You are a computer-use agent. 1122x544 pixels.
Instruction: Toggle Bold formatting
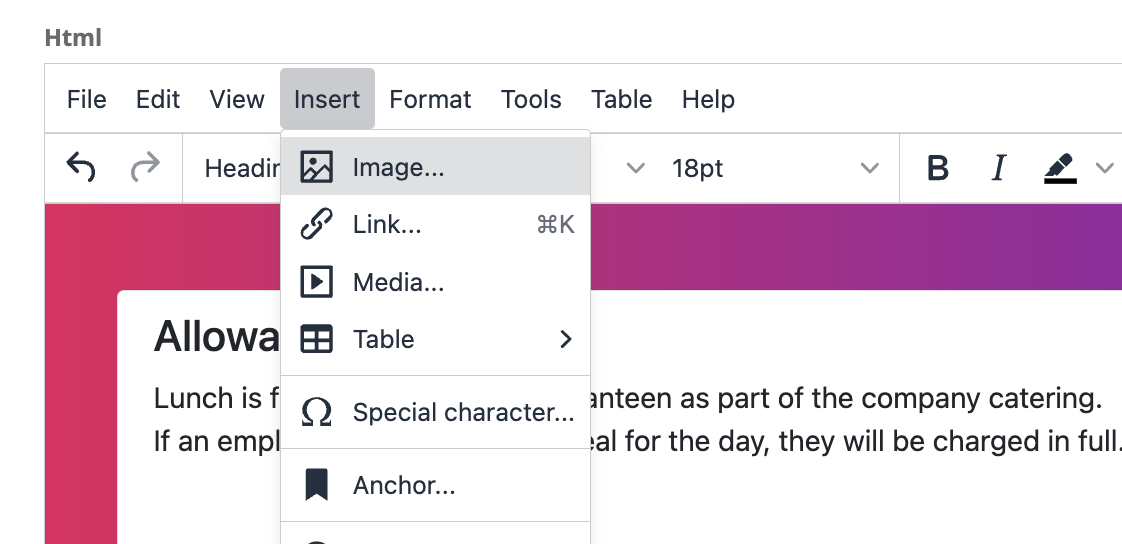(937, 168)
